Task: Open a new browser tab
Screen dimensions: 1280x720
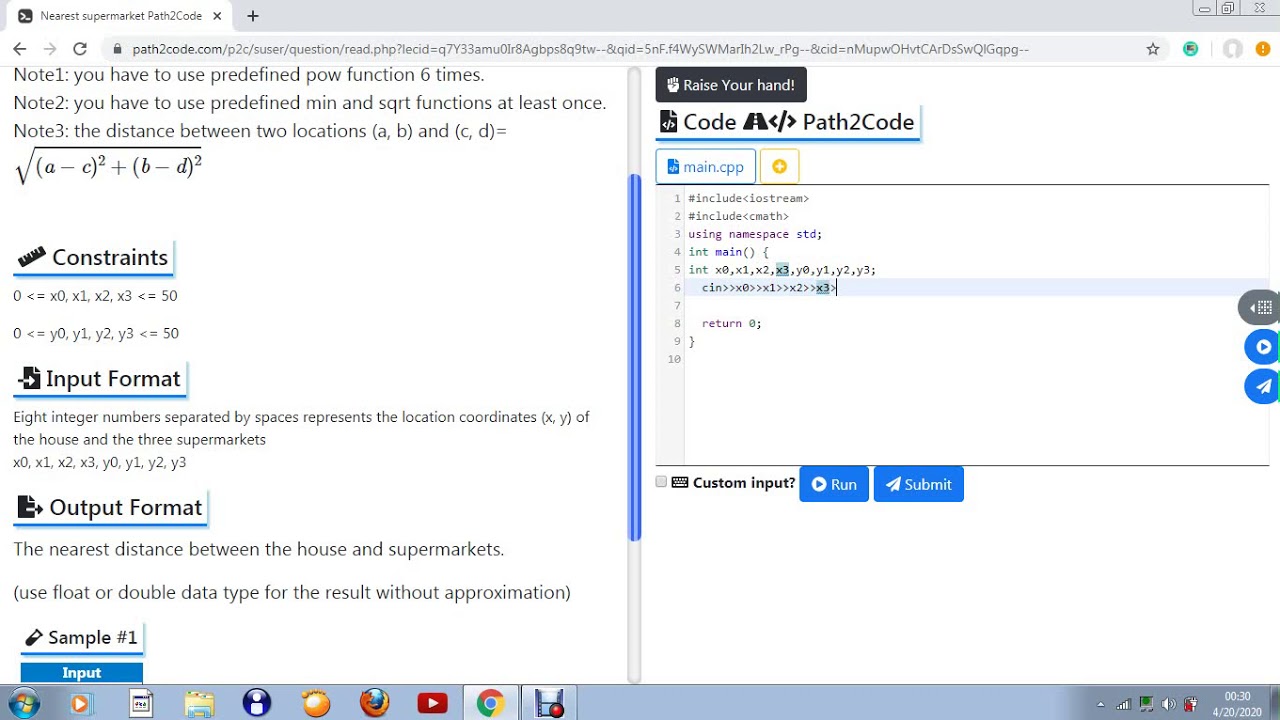Action: click(253, 16)
